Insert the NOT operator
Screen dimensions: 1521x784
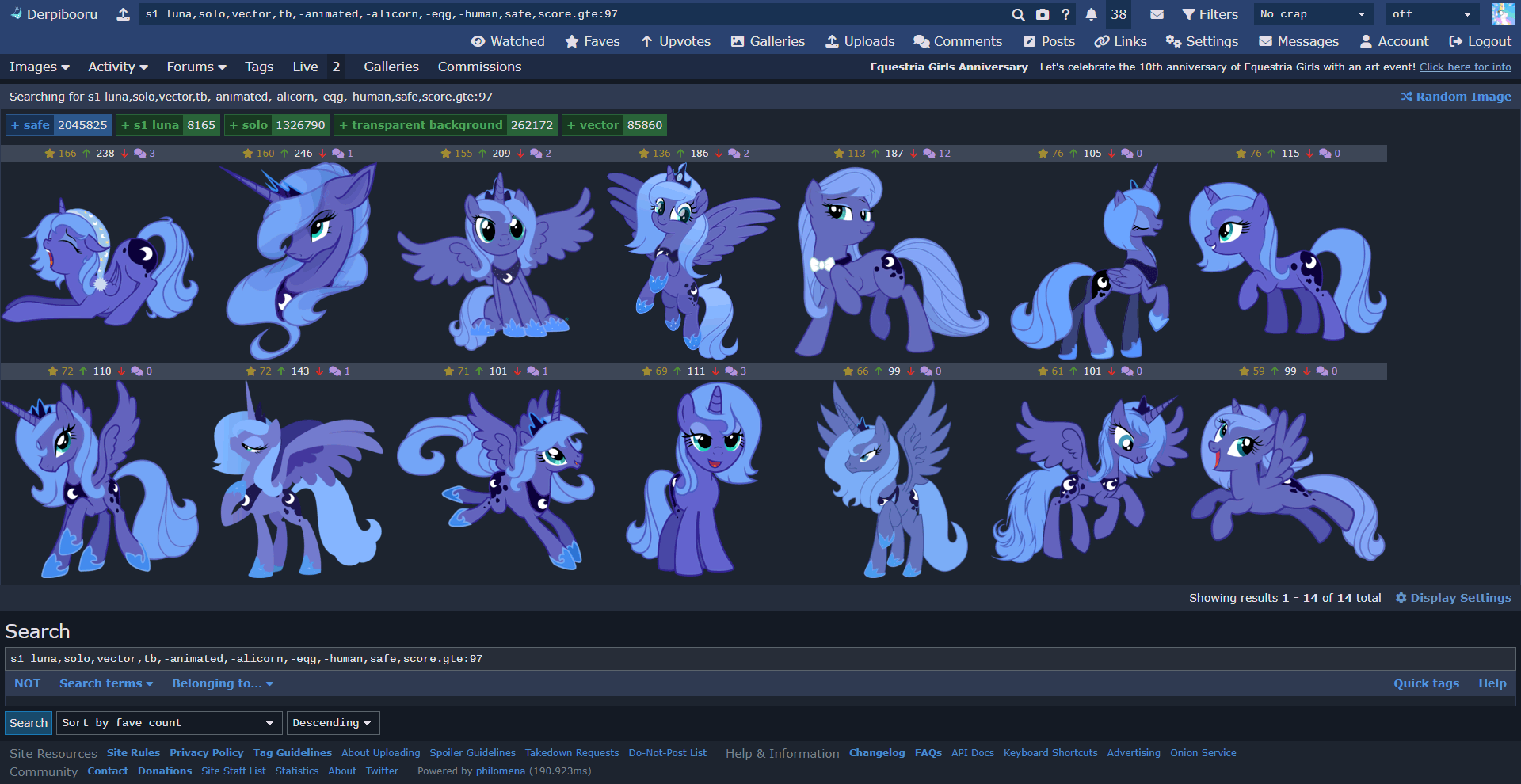pos(27,683)
